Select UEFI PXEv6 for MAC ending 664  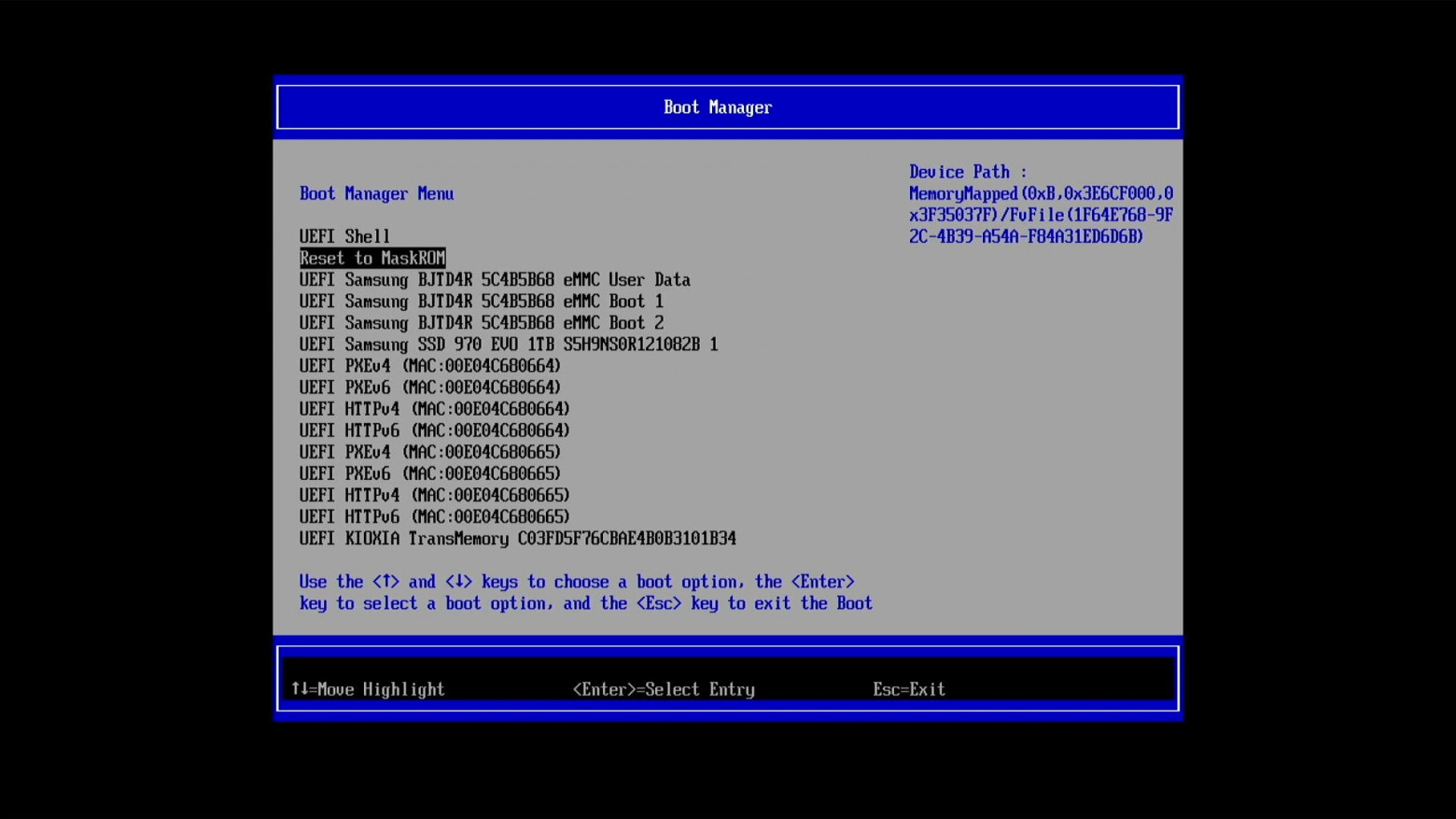coord(430,387)
